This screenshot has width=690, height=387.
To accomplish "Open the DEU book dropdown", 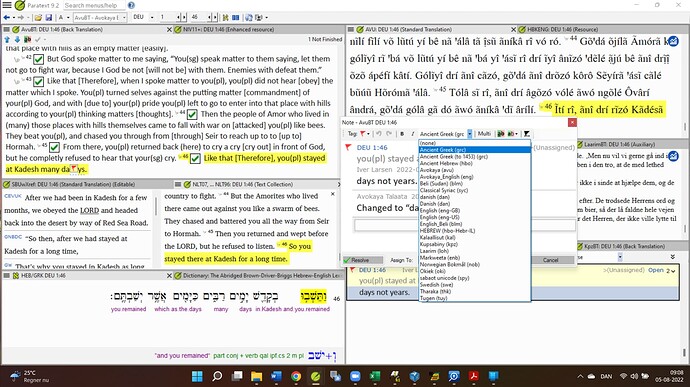I will pyautogui.click(x=152, y=18).
